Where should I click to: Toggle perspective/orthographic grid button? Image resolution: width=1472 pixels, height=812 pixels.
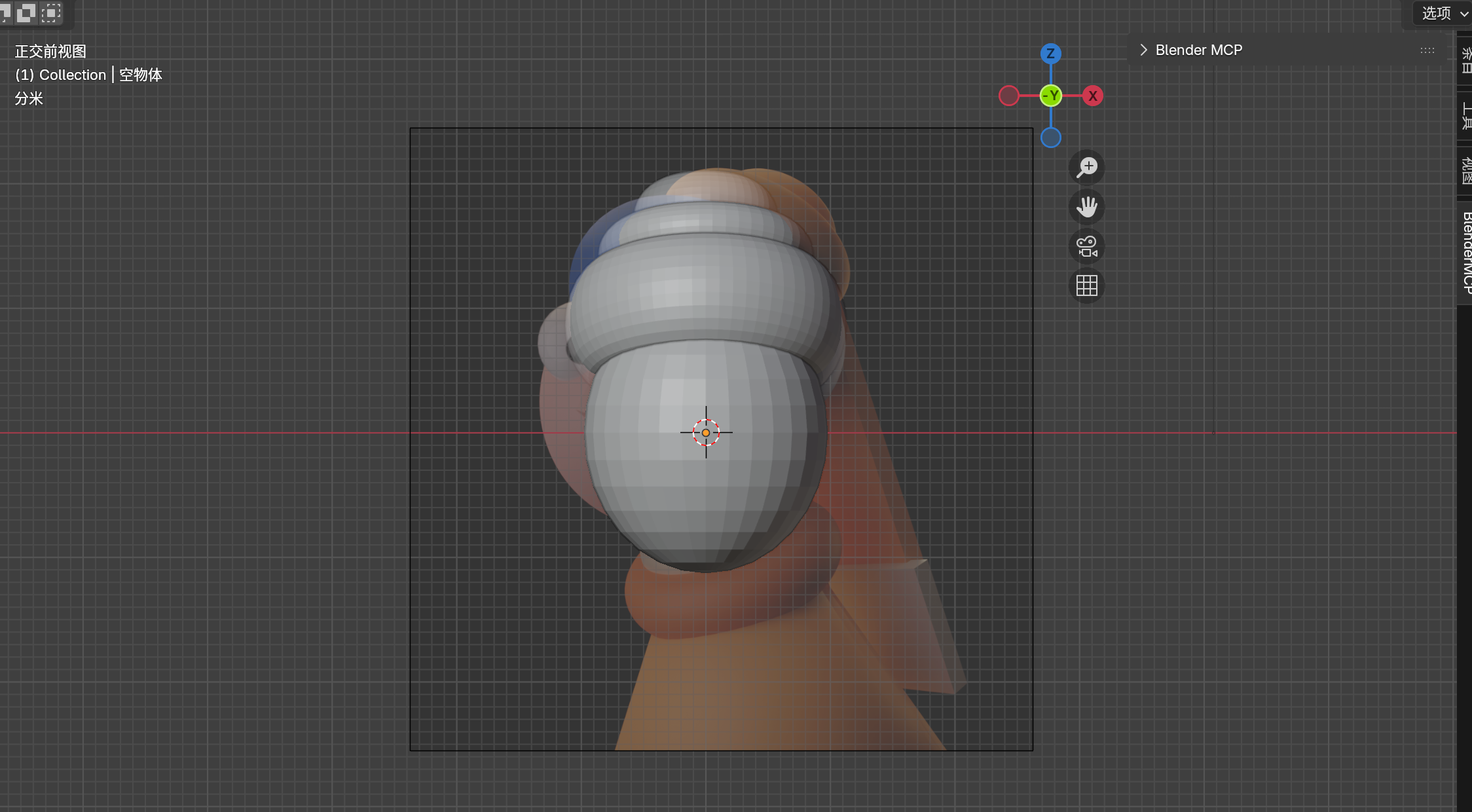tap(1086, 286)
